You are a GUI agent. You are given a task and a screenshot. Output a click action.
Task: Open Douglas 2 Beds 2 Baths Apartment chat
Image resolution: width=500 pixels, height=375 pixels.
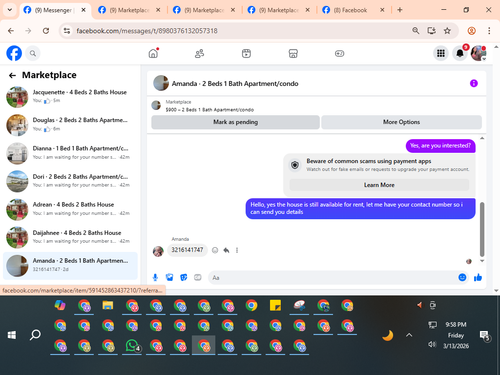point(70,125)
